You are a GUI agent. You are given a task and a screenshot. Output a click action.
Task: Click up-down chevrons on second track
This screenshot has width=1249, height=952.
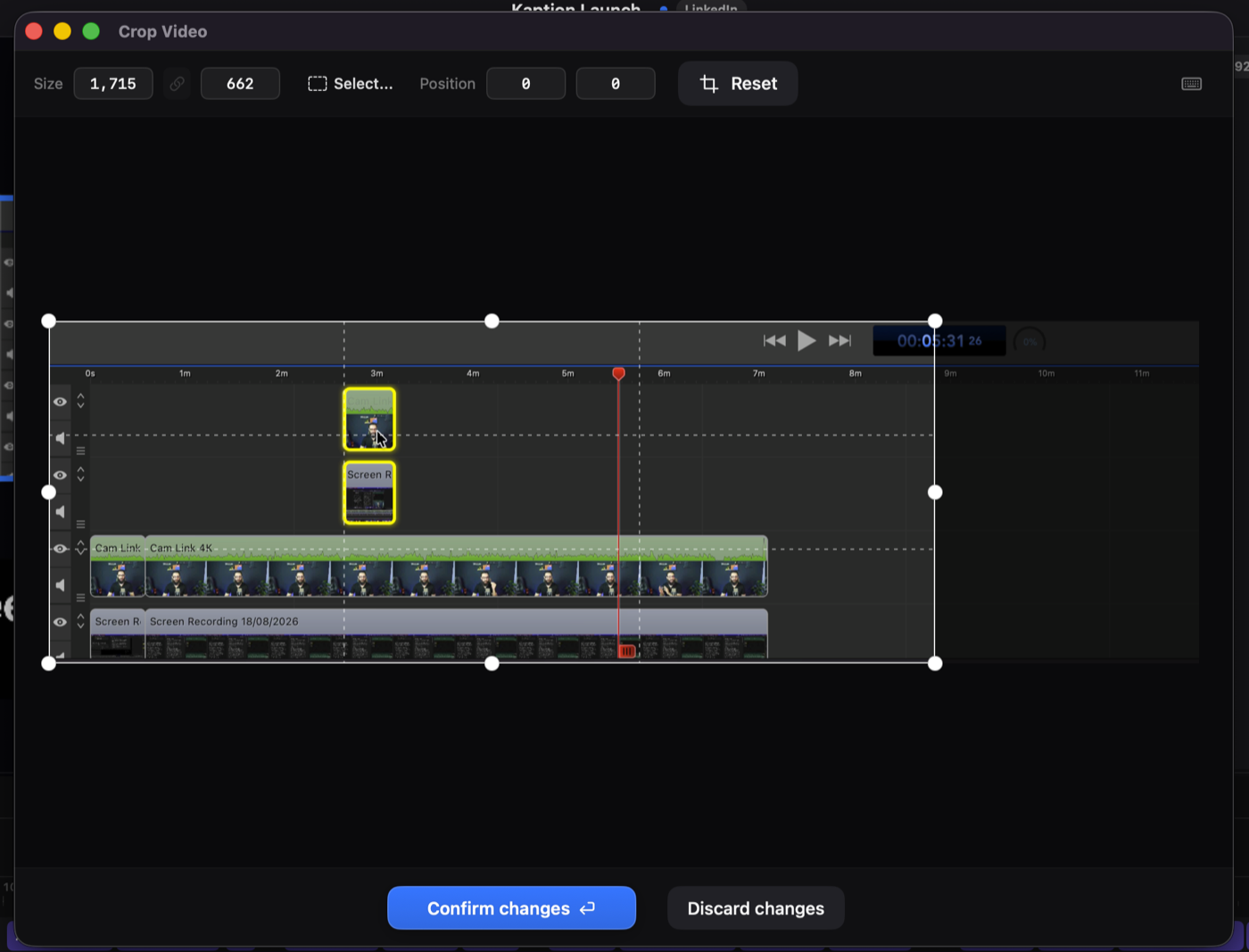coord(80,474)
